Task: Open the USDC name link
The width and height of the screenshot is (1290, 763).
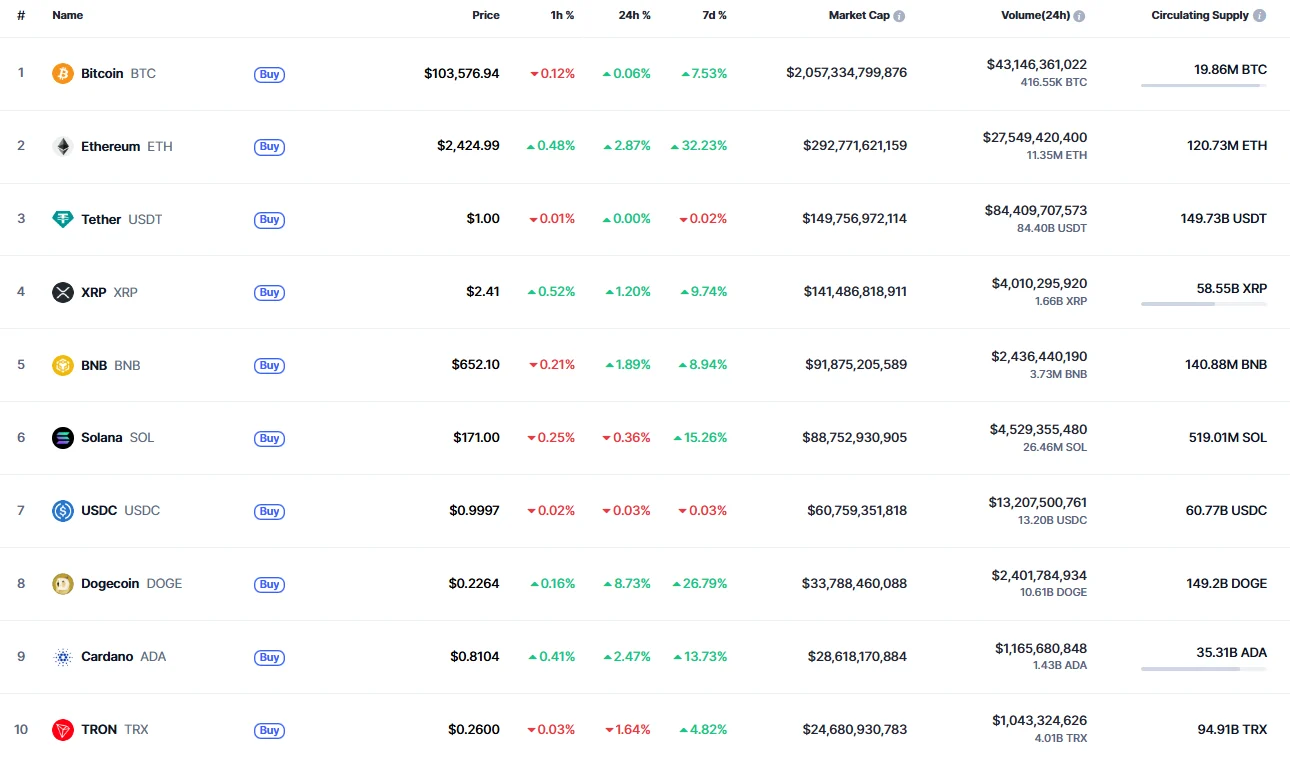Action: (x=99, y=511)
